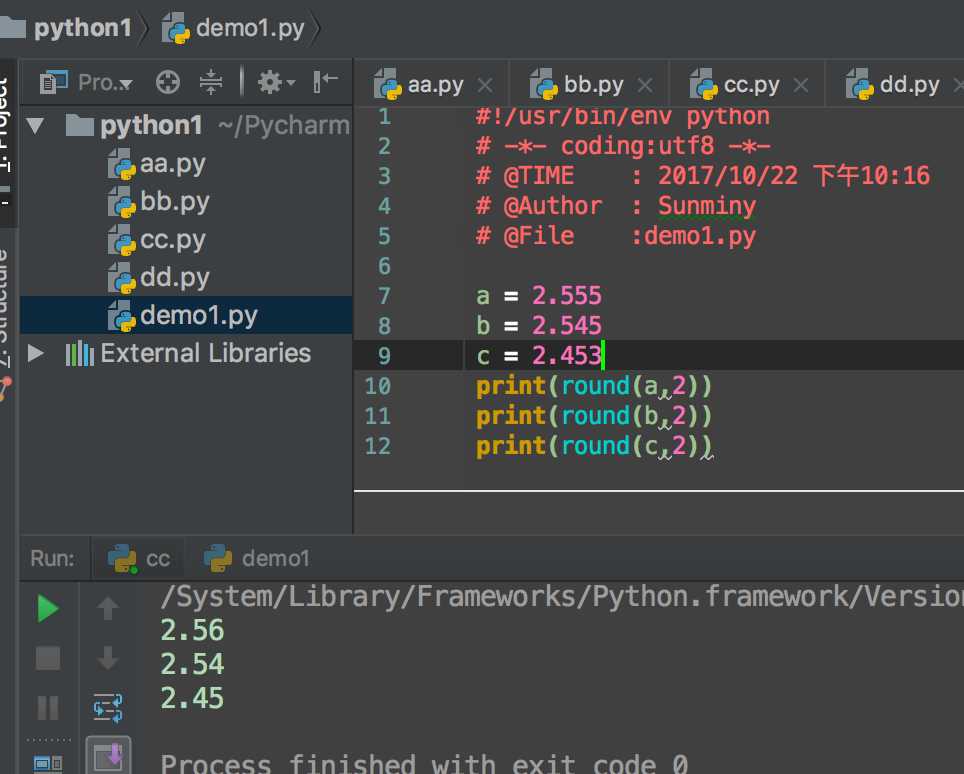Click print(round(b,2)) on line 11
Viewport: 964px width, 774px height.
594,416
